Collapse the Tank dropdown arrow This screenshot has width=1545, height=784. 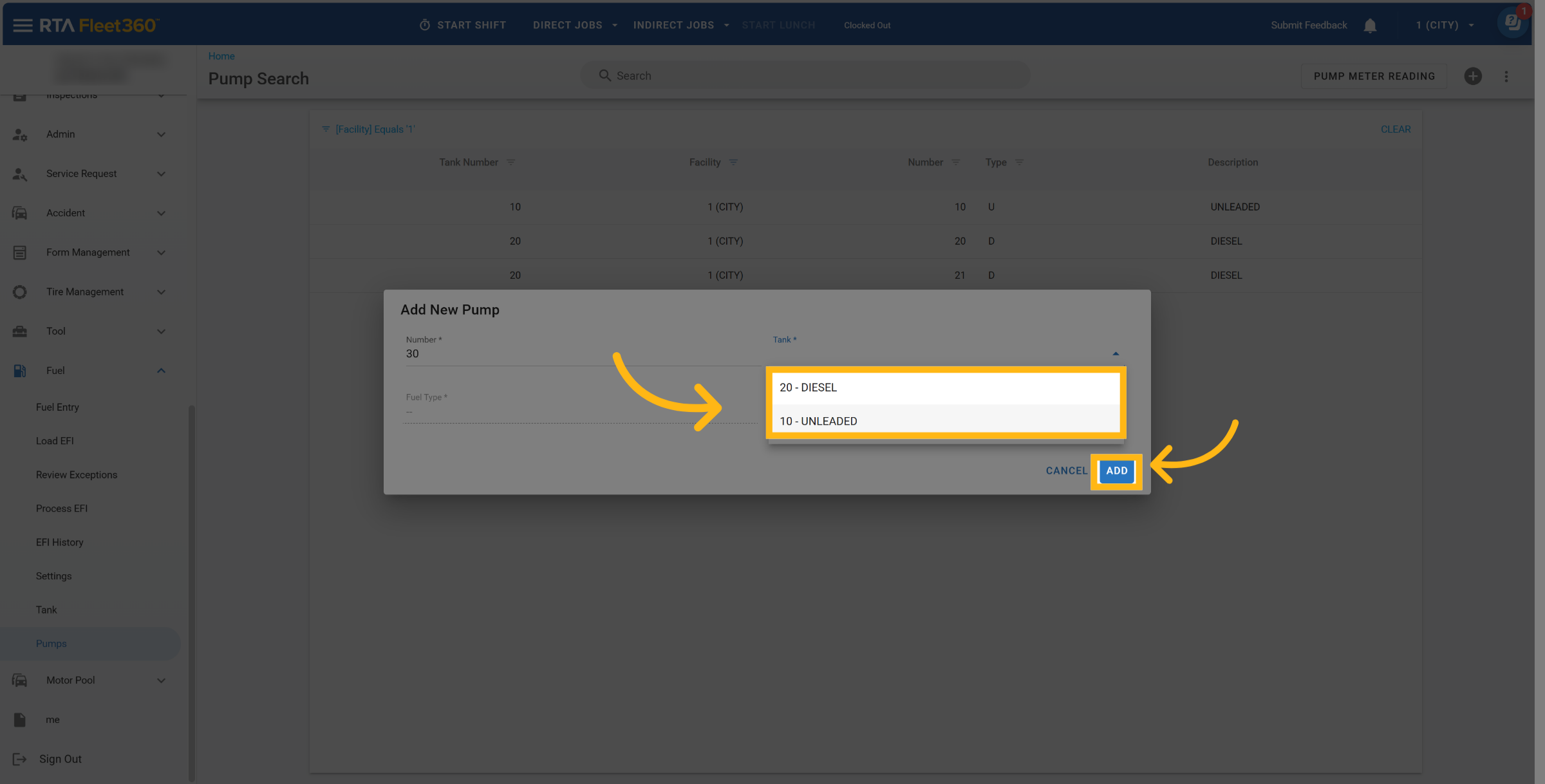1116,353
